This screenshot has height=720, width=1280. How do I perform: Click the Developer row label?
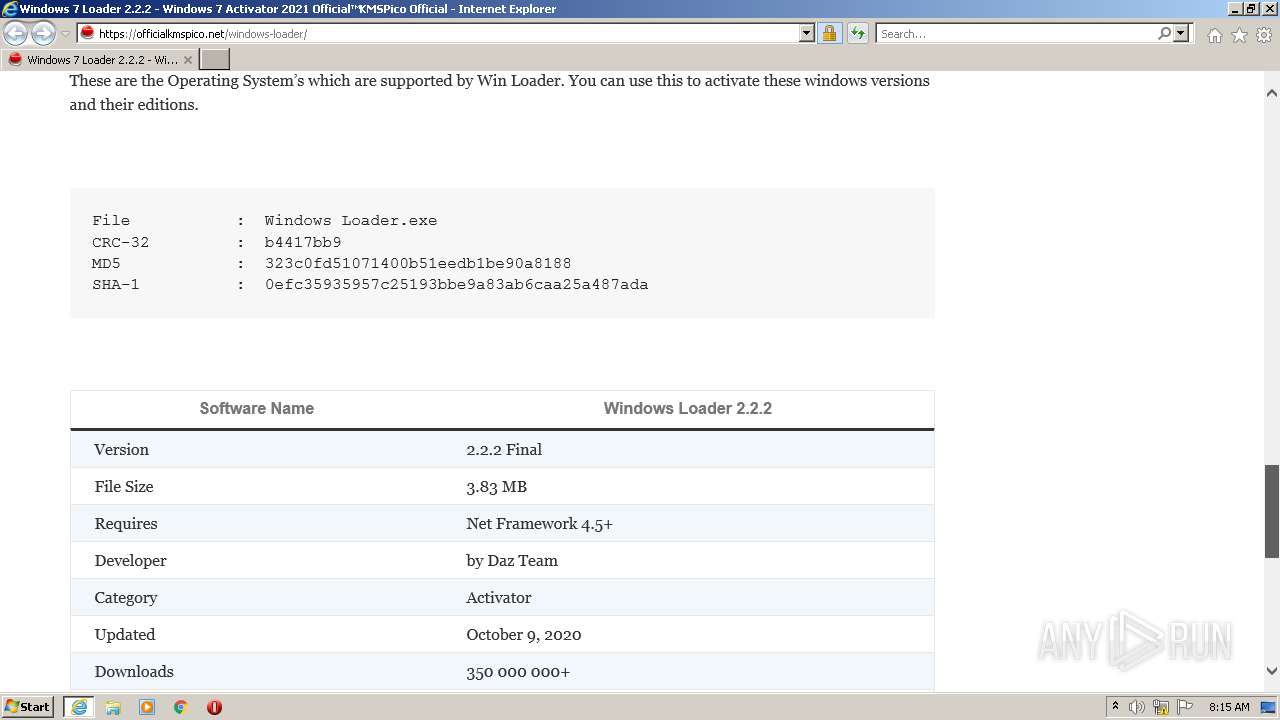tap(130, 560)
